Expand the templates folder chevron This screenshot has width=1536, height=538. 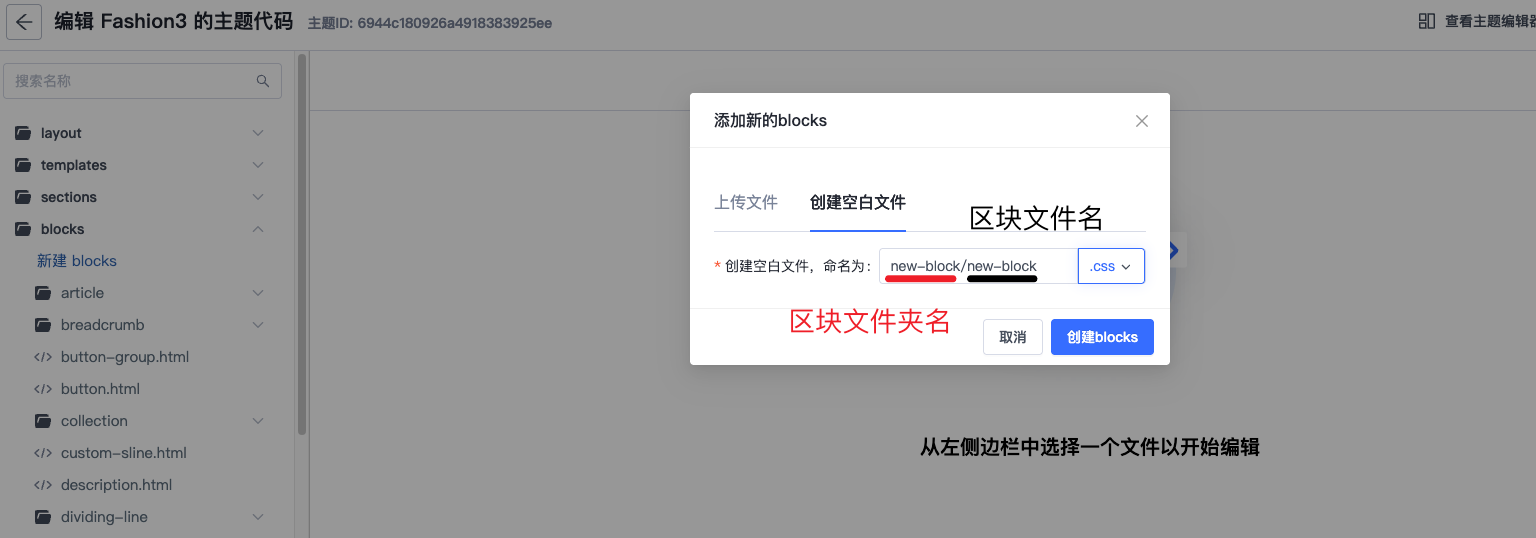tap(258, 165)
